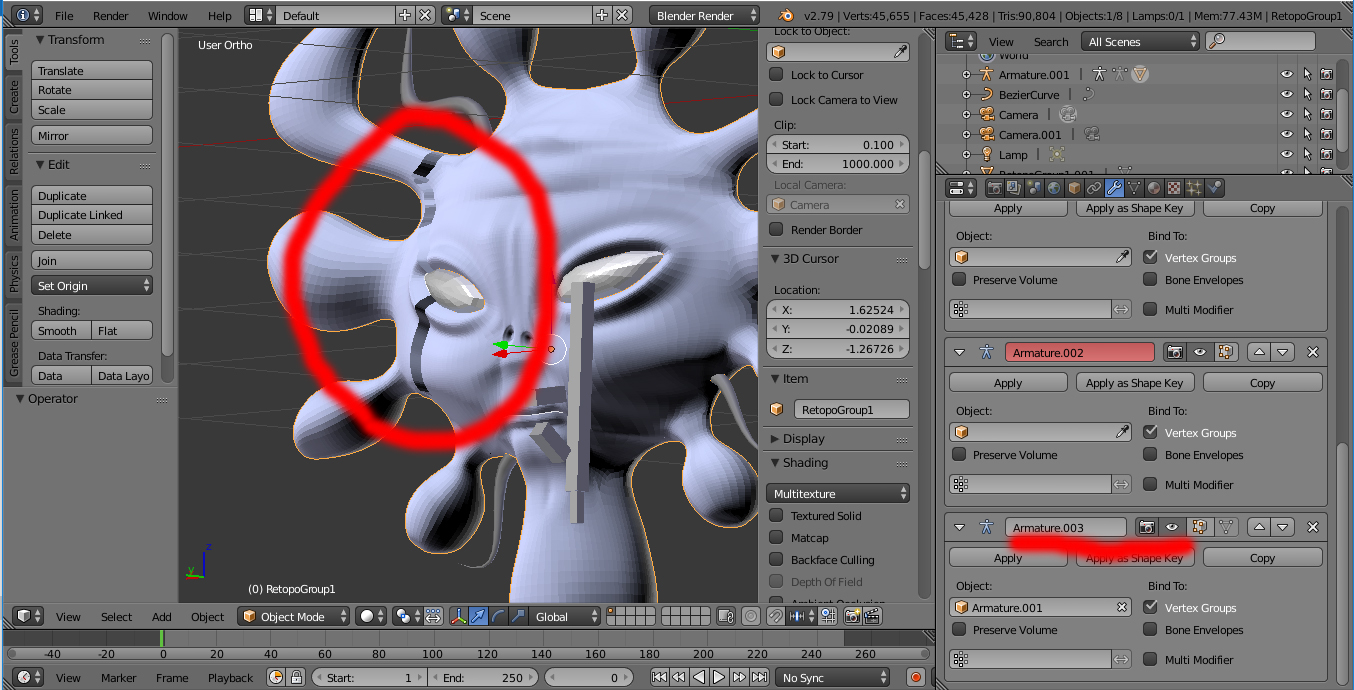Click Copy on the Armature.003 modifier
This screenshot has width=1354, height=690.
pos(1262,558)
